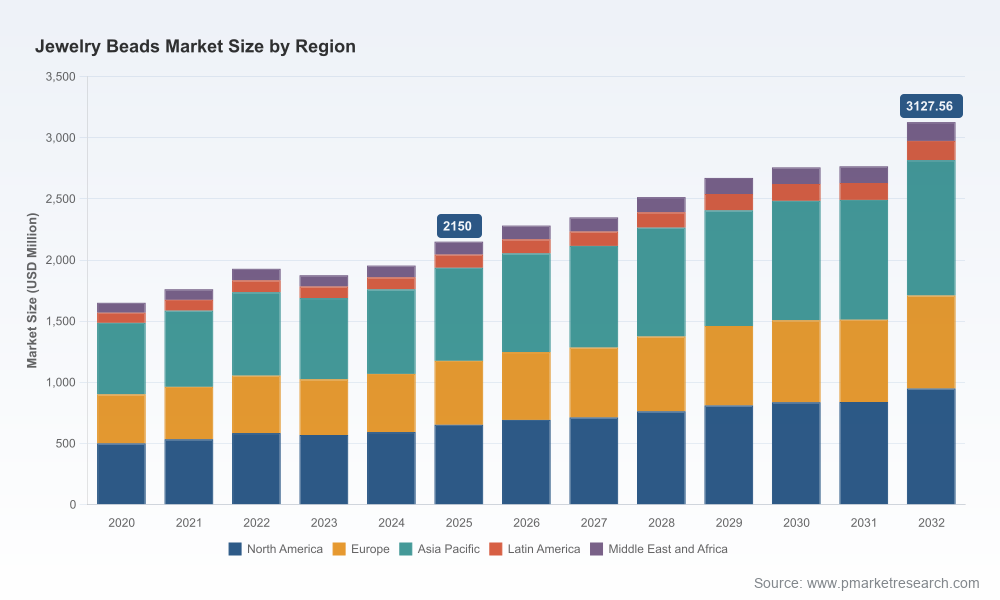This screenshot has height=600, width=1000.
Task: Click the 2020 x-axis label
Action: point(121,523)
